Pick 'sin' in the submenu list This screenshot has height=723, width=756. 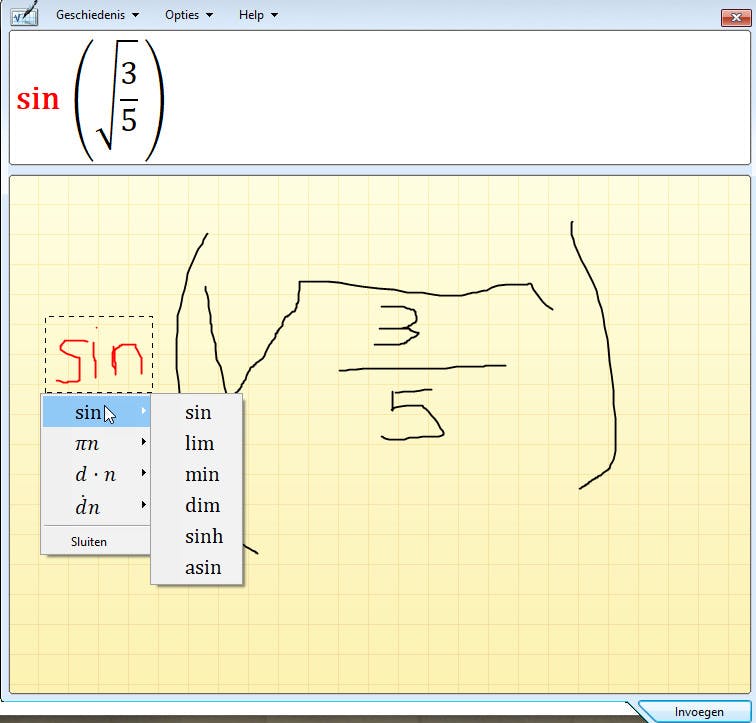click(197, 412)
